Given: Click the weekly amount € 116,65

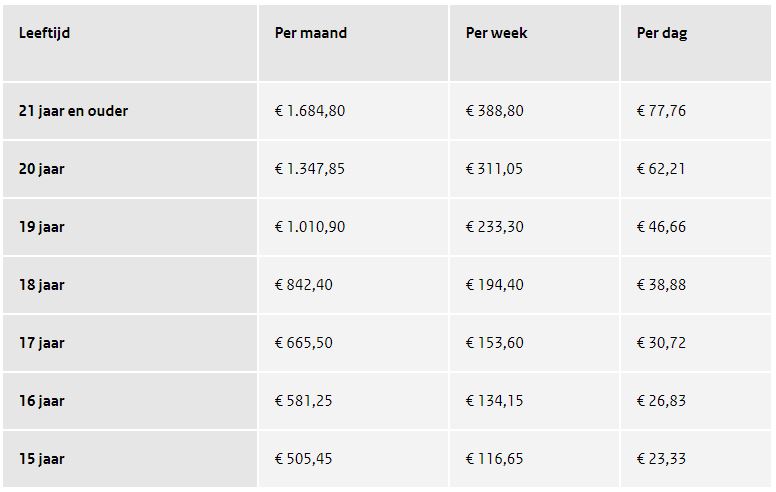Looking at the screenshot, I should click(494, 458).
